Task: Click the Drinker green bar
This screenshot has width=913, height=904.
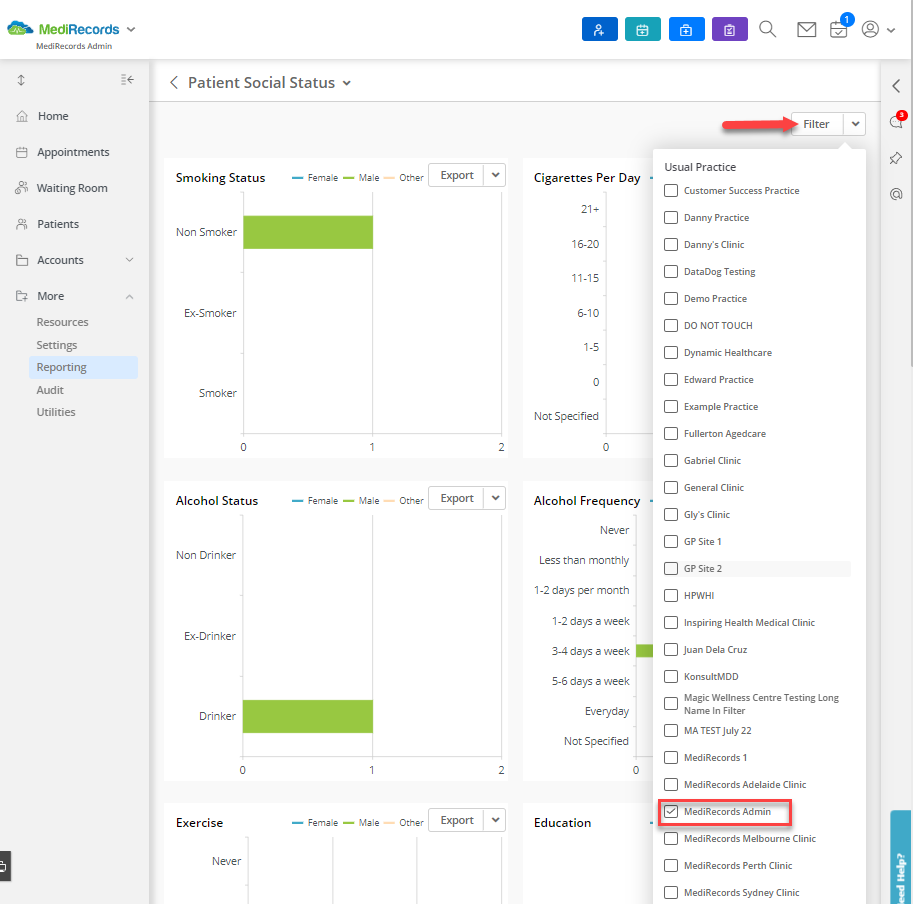Action: coord(308,717)
